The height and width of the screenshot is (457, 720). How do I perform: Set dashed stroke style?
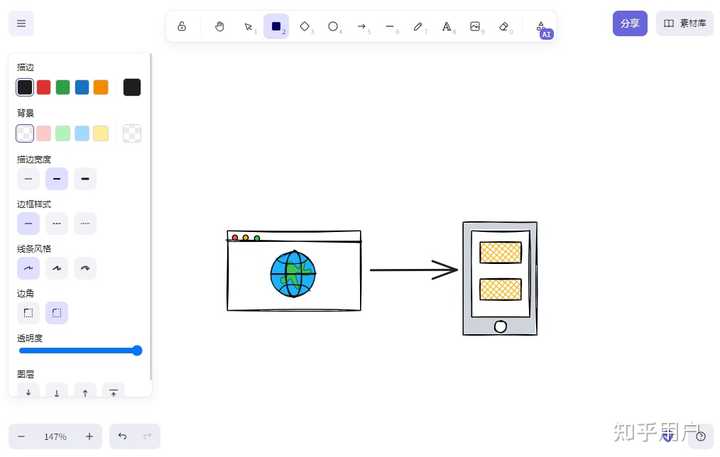click(56, 224)
